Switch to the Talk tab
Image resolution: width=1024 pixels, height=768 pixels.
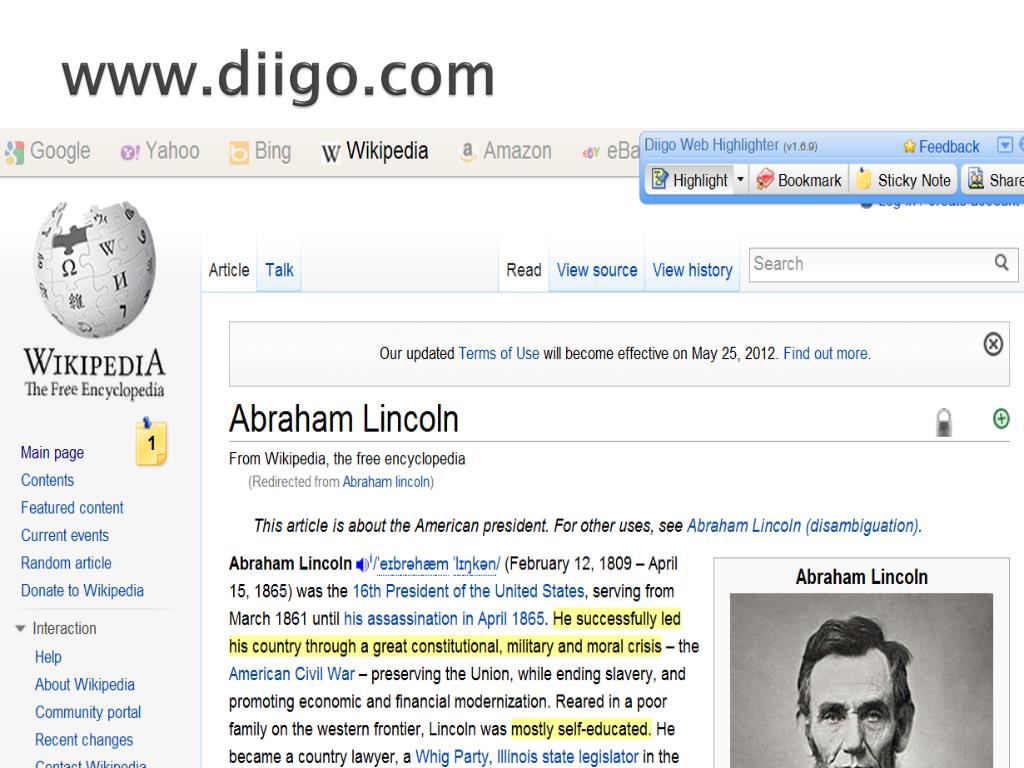(x=279, y=270)
